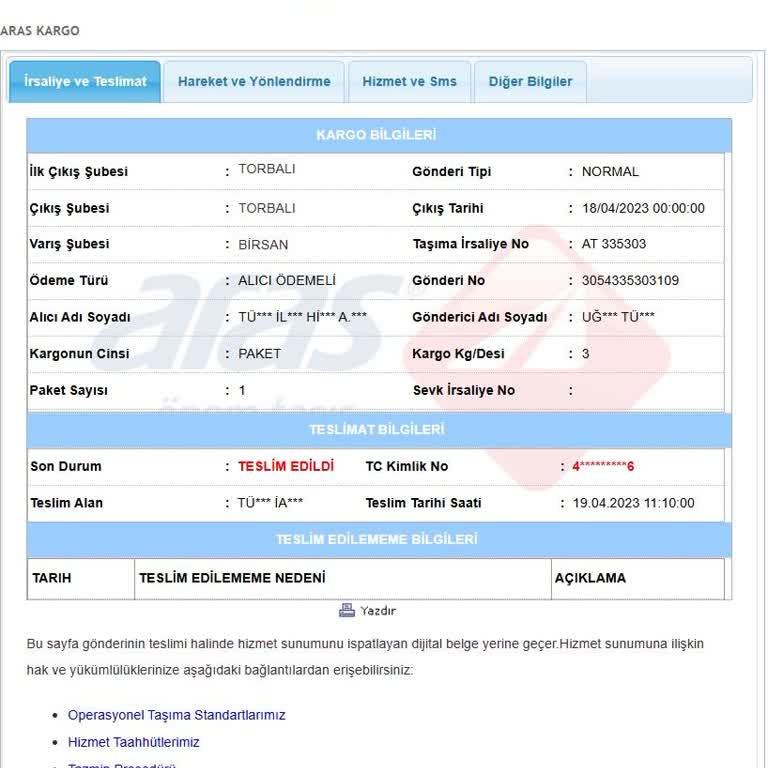Click the BİRSAN arrival branch value

pos(263,244)
